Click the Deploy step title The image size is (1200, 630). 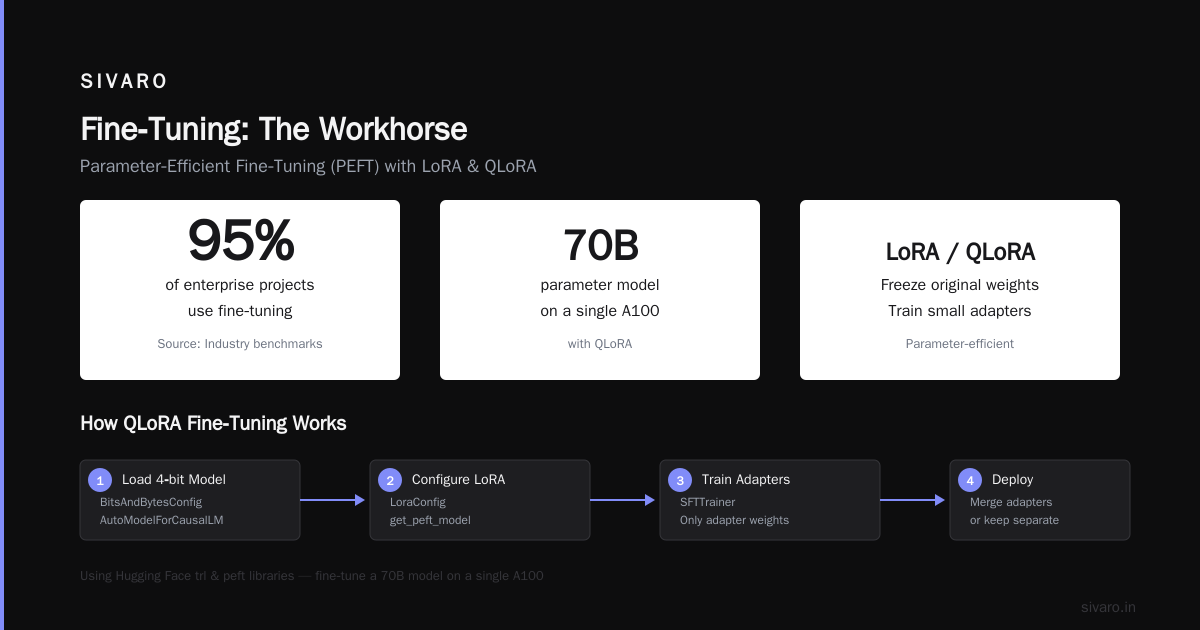coord(1013,479)
